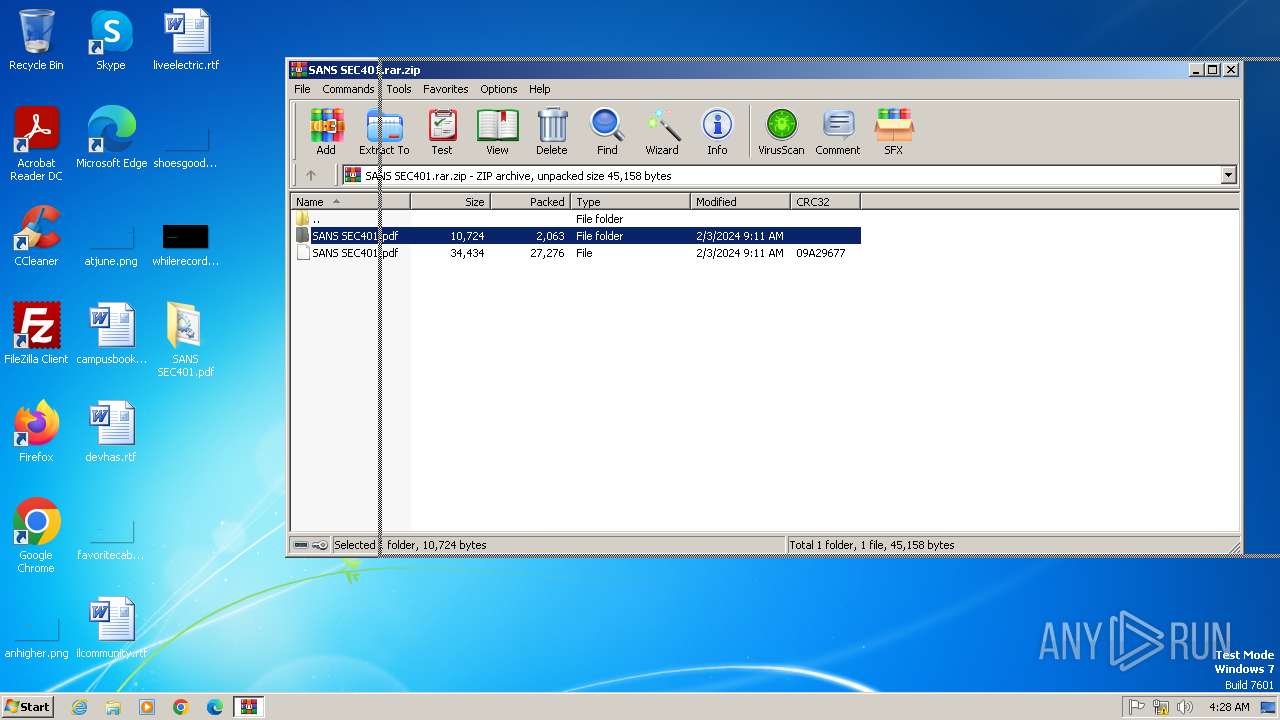Screen dimensions: 1280x720
Task: Open Firefox desktop shortcut
Action: [x=36, y=432]
